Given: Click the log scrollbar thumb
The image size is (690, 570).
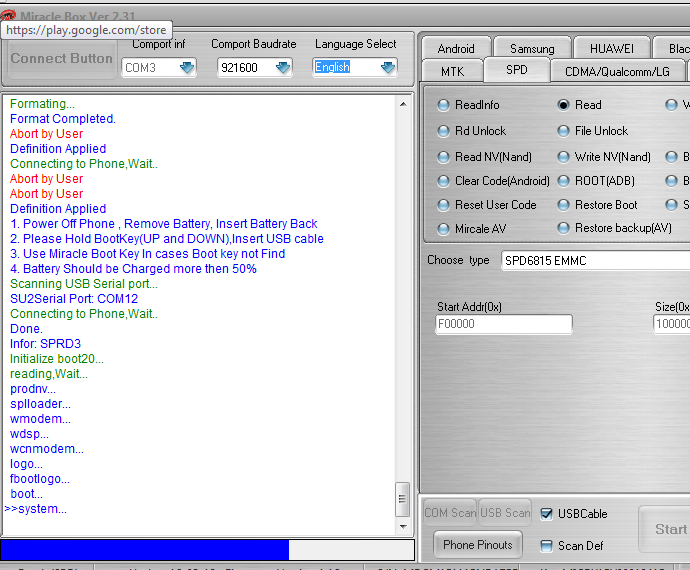Looking at the screenshot, I should click(402, 499).
